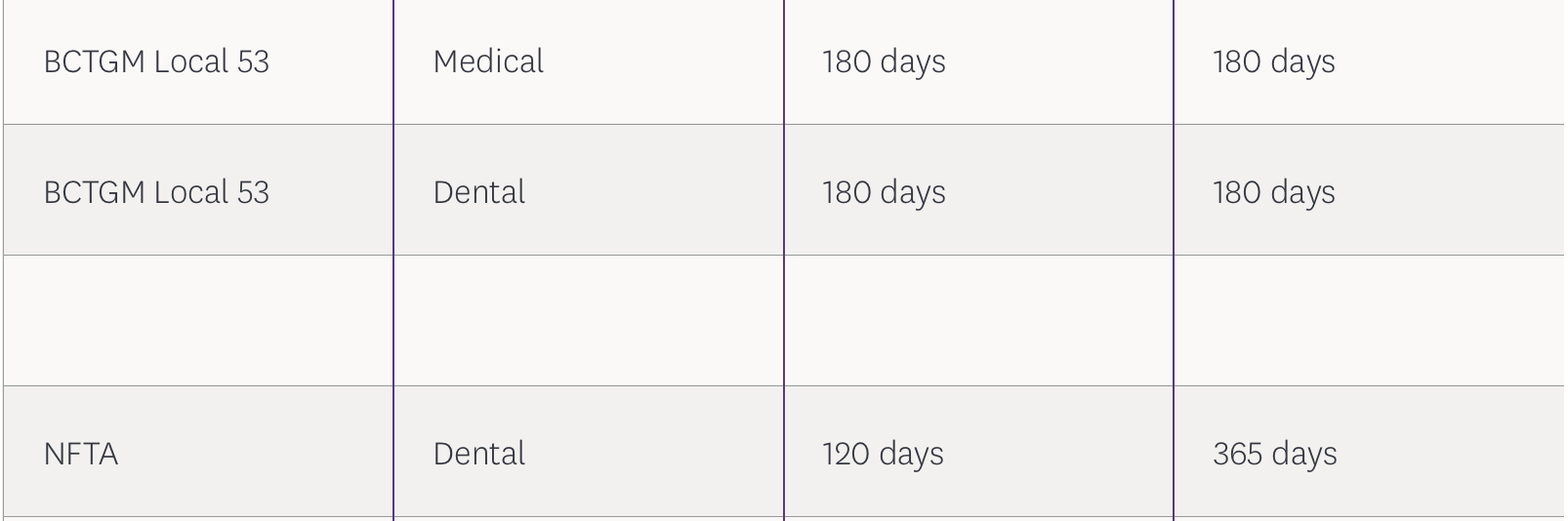The height and width of the screenshot is (521, 1568).
Task: Click the 365 days cell
Action: pyautogui.click(x=1274, y=454)
